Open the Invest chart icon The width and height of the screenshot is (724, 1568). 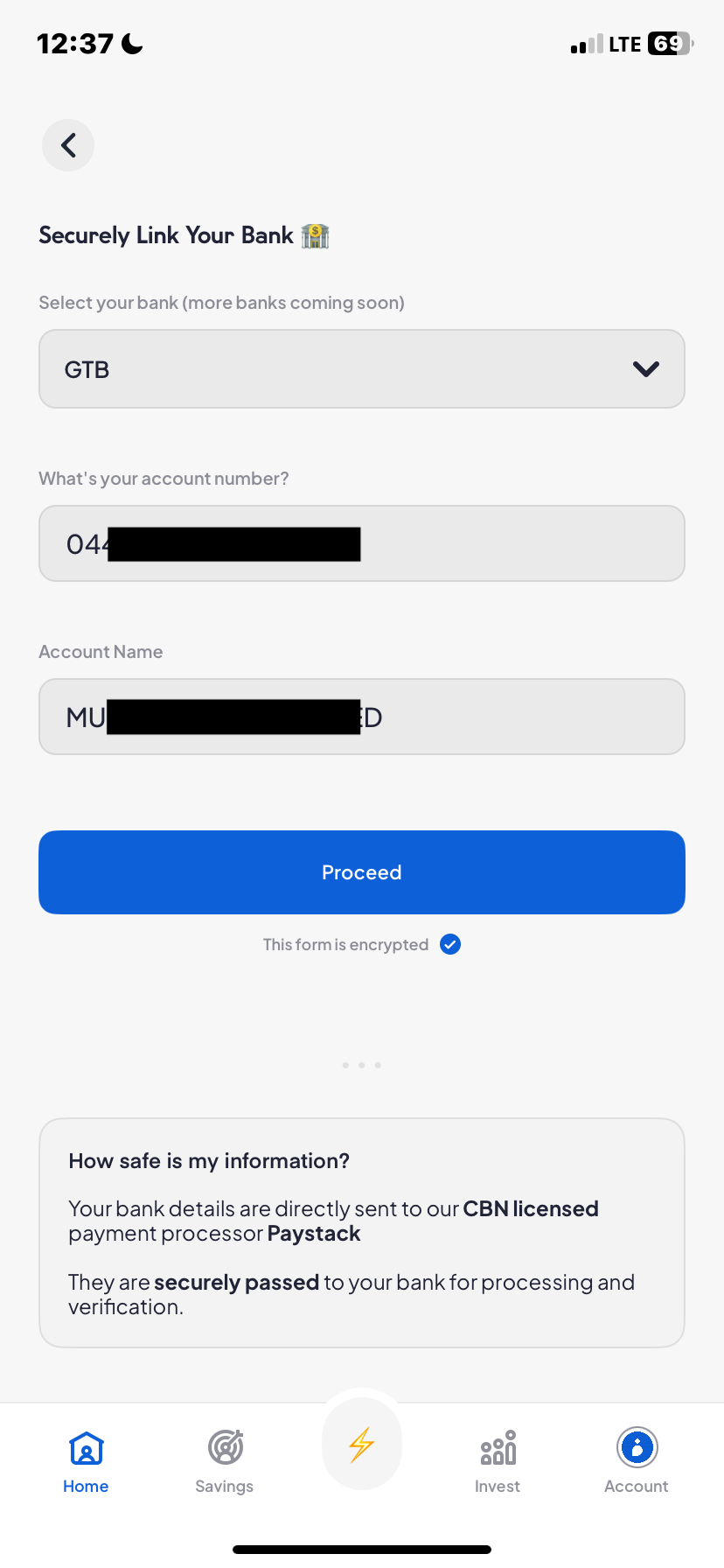[x=498, y=1447]
